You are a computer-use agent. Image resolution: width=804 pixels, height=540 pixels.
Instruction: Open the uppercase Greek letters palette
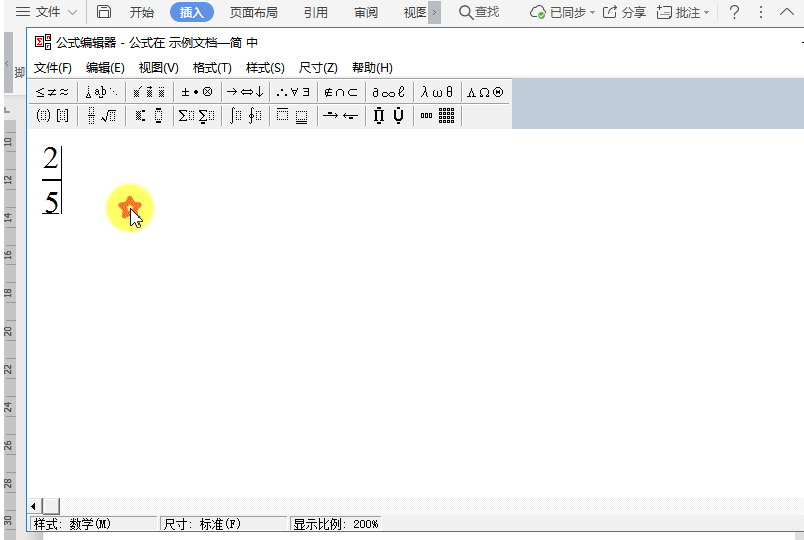[485, 92]
